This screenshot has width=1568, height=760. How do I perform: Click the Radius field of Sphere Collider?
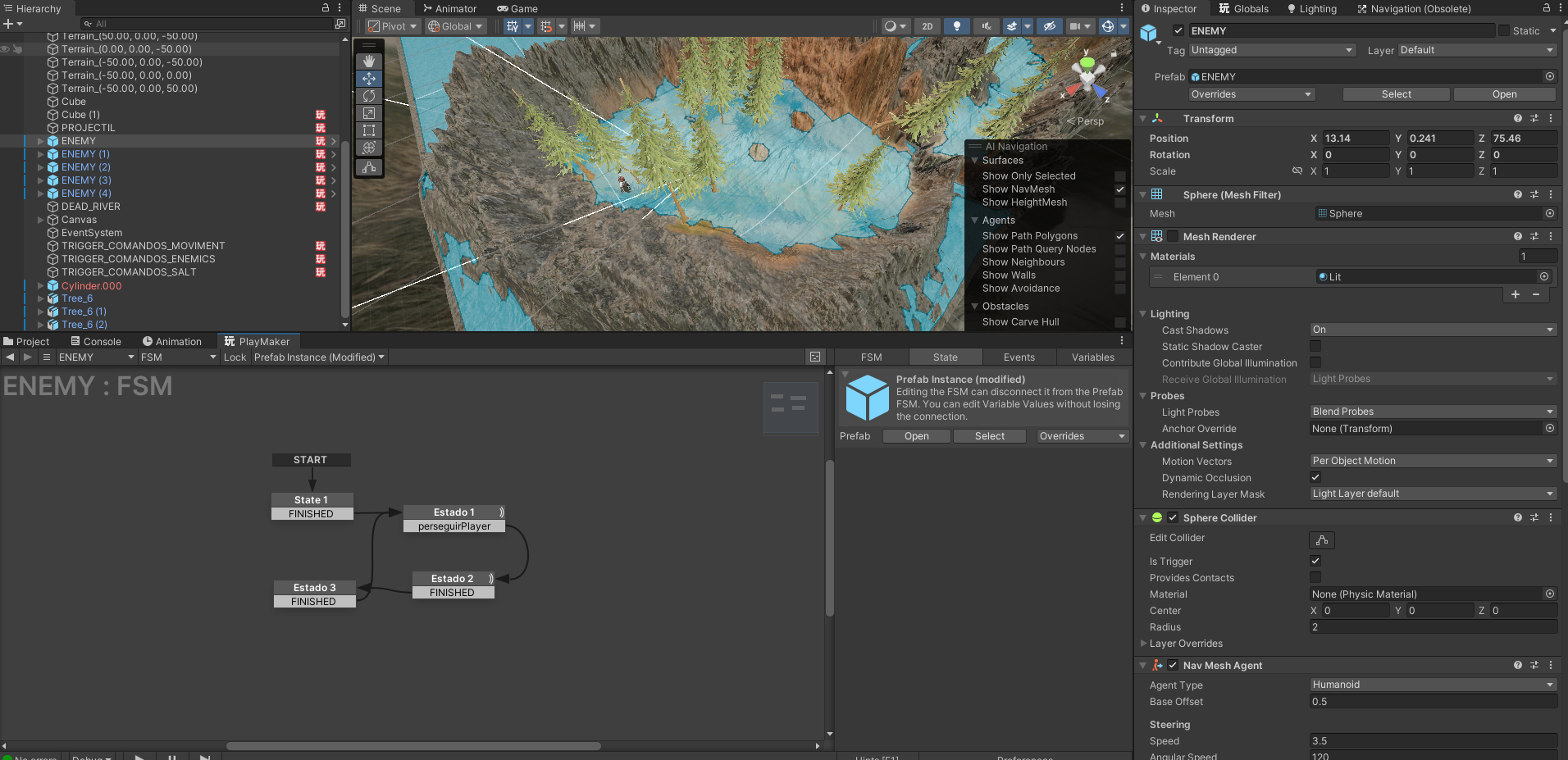(1432, 627)
